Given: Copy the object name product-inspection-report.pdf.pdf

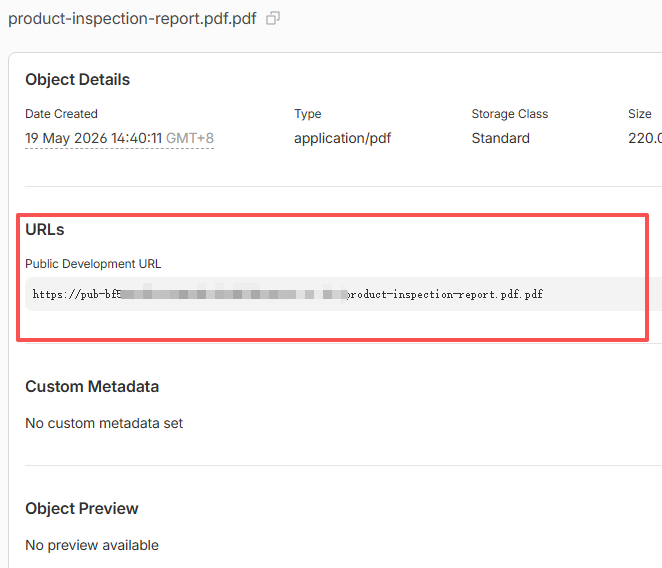Looking at the screenshot, I should 273,19.
